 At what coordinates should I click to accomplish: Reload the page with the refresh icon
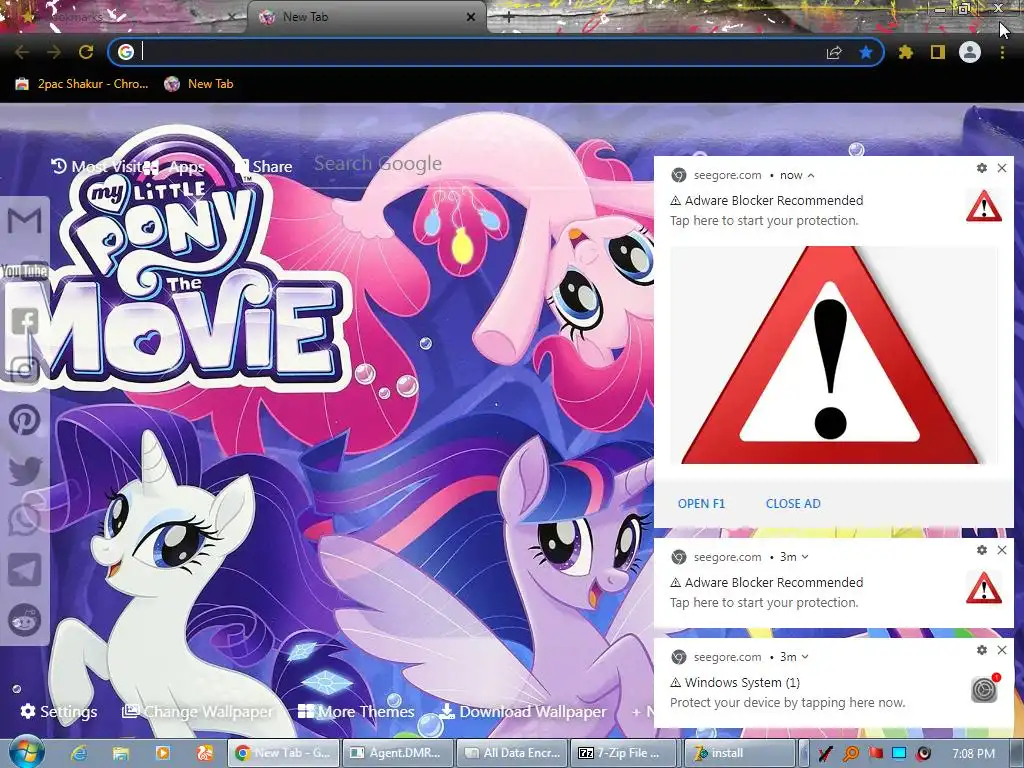(86, 52)
